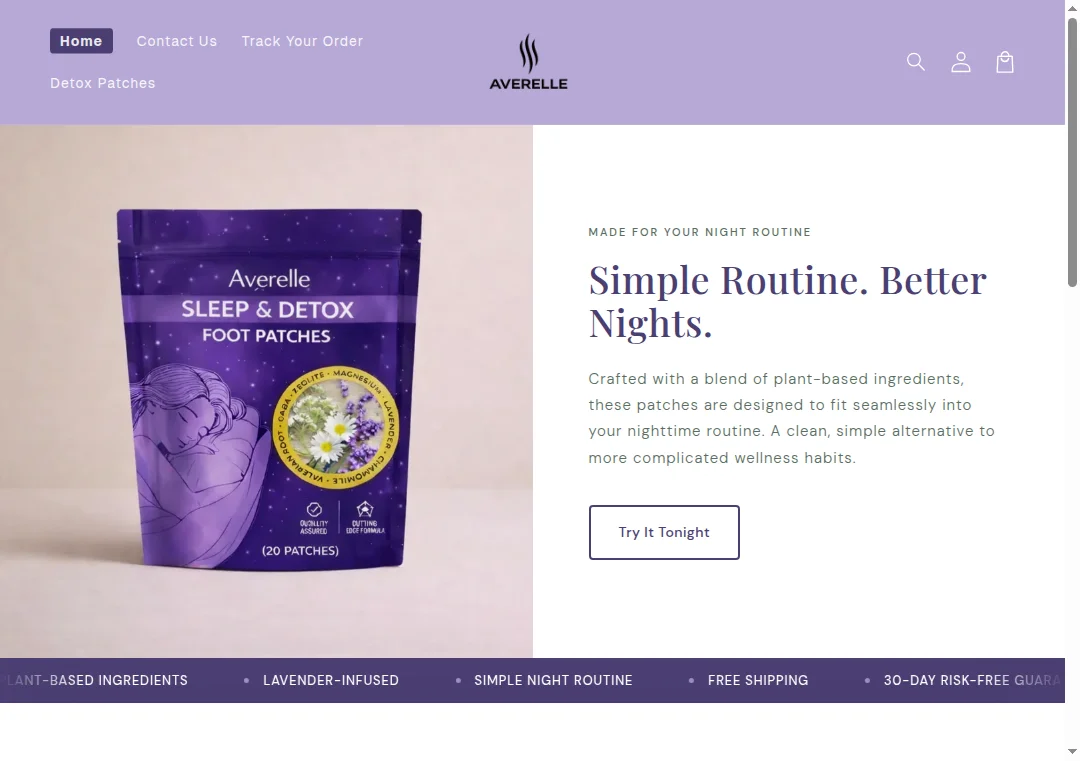Open the Detox Patches menu link
The image size is (1080, 761).
pyautogui.click(x=103, y=83)
